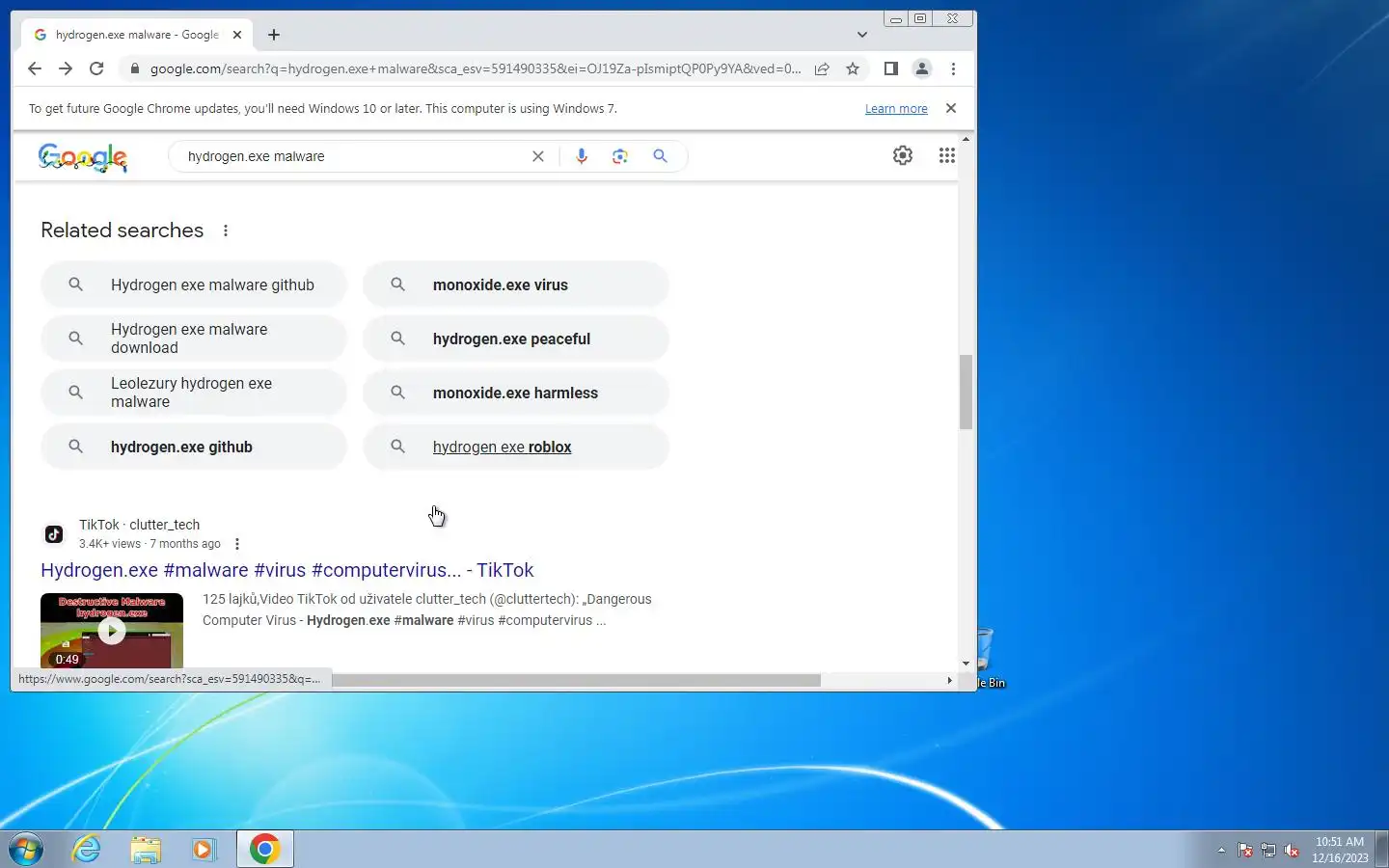Click the horizontal scrollbar thumb
1389x868 pixels.
(x=576, y=680)
